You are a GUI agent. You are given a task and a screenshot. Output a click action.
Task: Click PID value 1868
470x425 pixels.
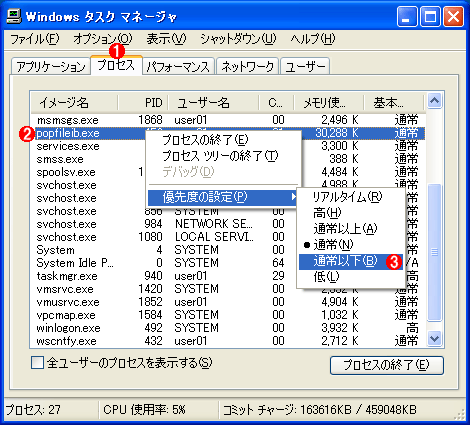[150, 120]
